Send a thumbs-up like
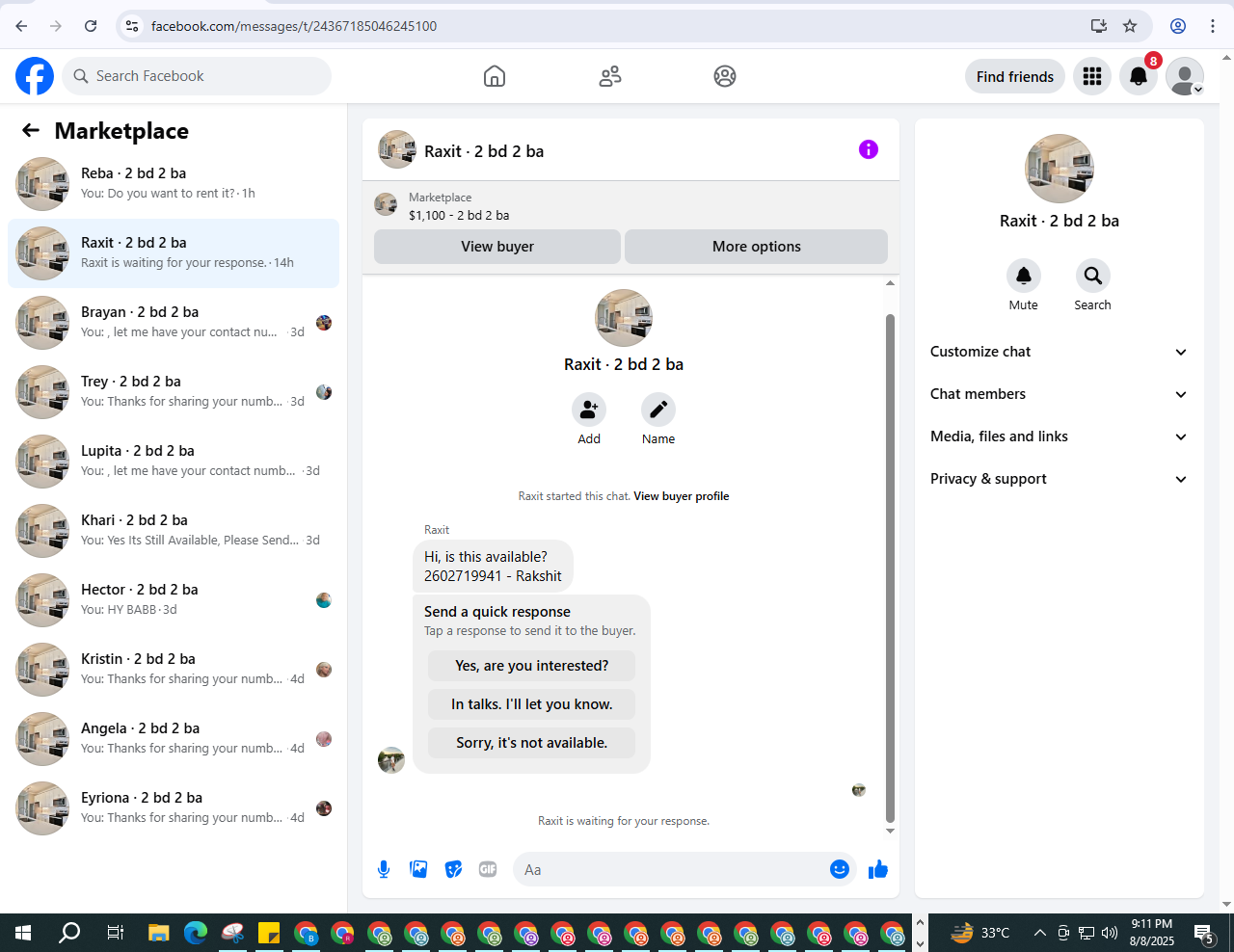The image size is (1234, 952). click(x=878, y=869)
